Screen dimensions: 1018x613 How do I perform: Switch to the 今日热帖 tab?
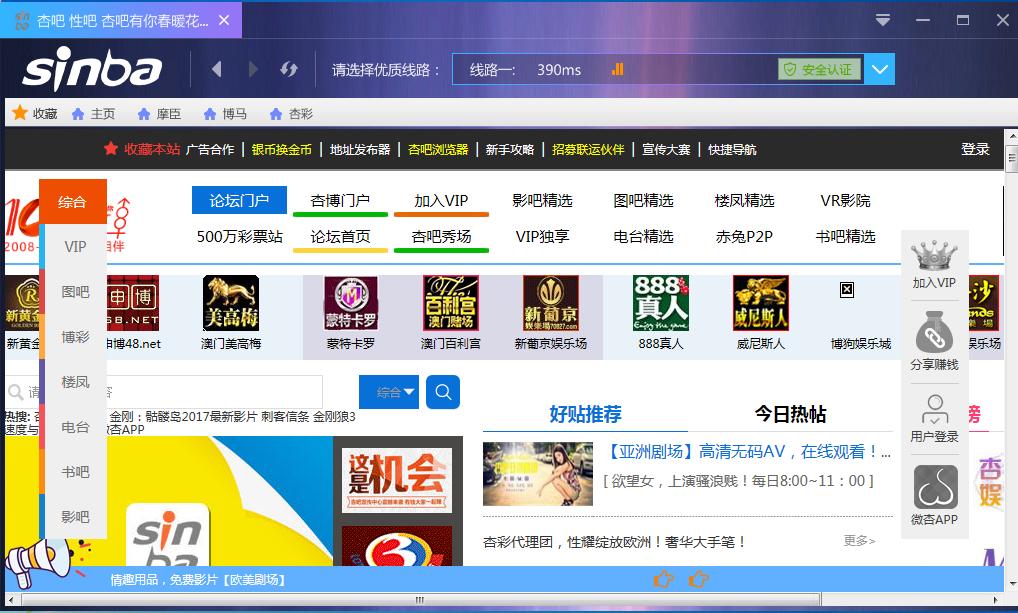click(x=790, y=414)
